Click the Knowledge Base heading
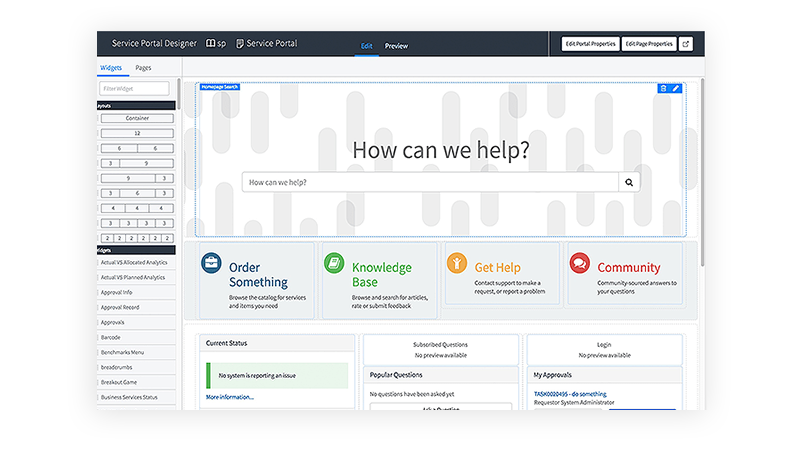Image resolution: width=800 pixels, height=457 pixels. click(x=382, y=274)
